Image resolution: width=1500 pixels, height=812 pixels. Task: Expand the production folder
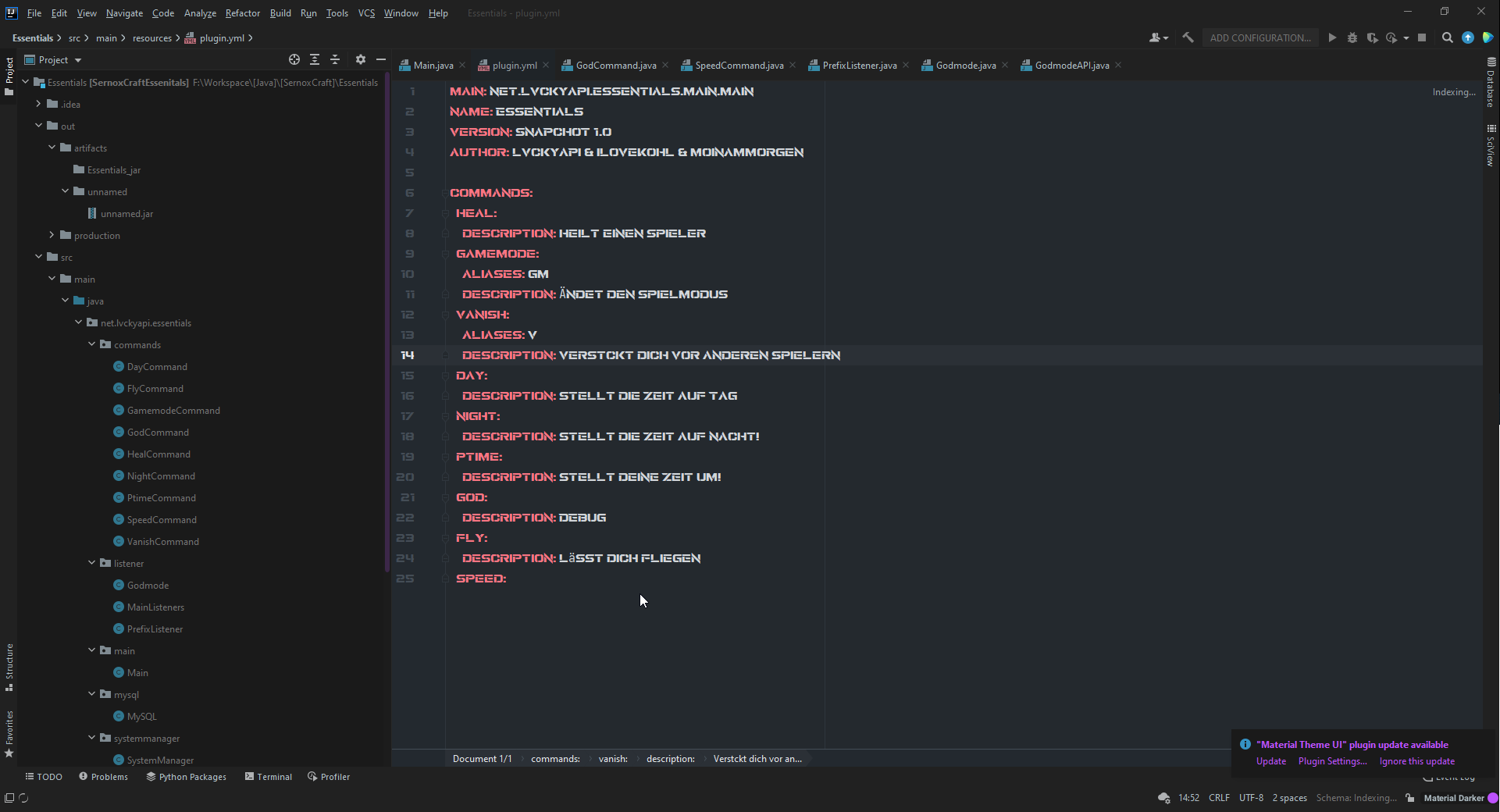point(52,235)
